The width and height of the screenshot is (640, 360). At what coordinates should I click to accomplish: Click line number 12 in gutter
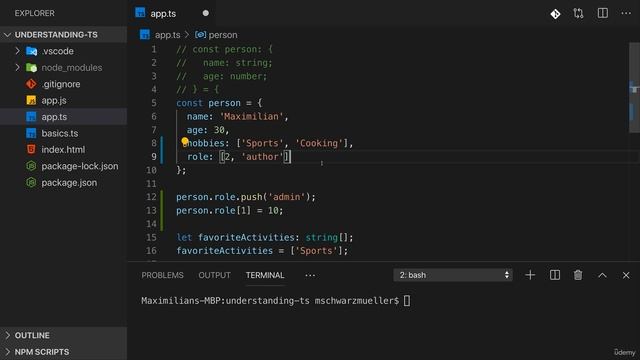click(151, 197)
